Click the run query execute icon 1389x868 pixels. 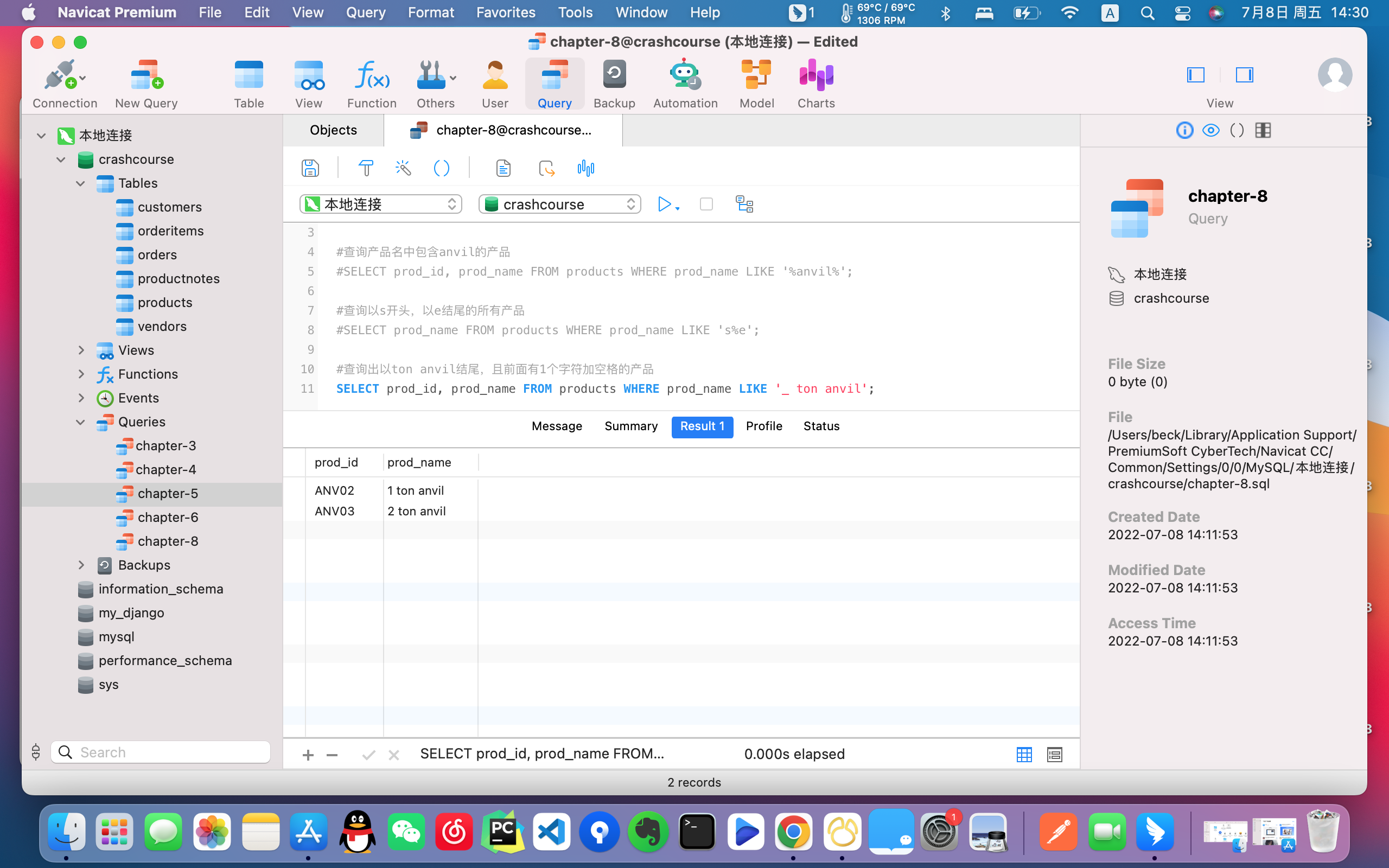tap(663, 205)
